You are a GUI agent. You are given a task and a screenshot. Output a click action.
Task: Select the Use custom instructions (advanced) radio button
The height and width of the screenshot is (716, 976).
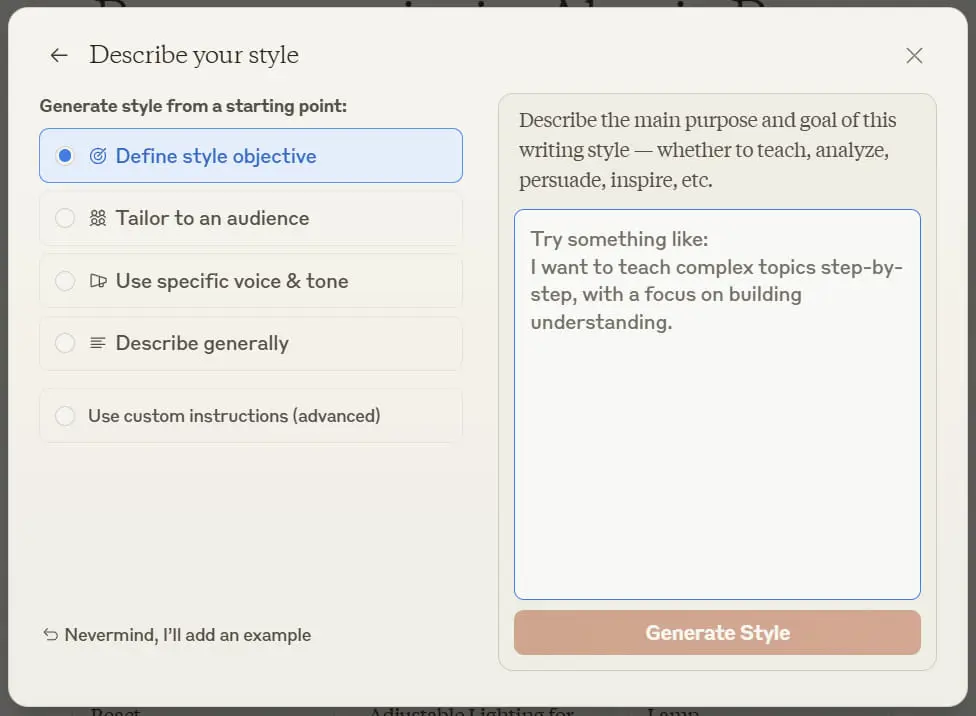(x=65, y=416)
